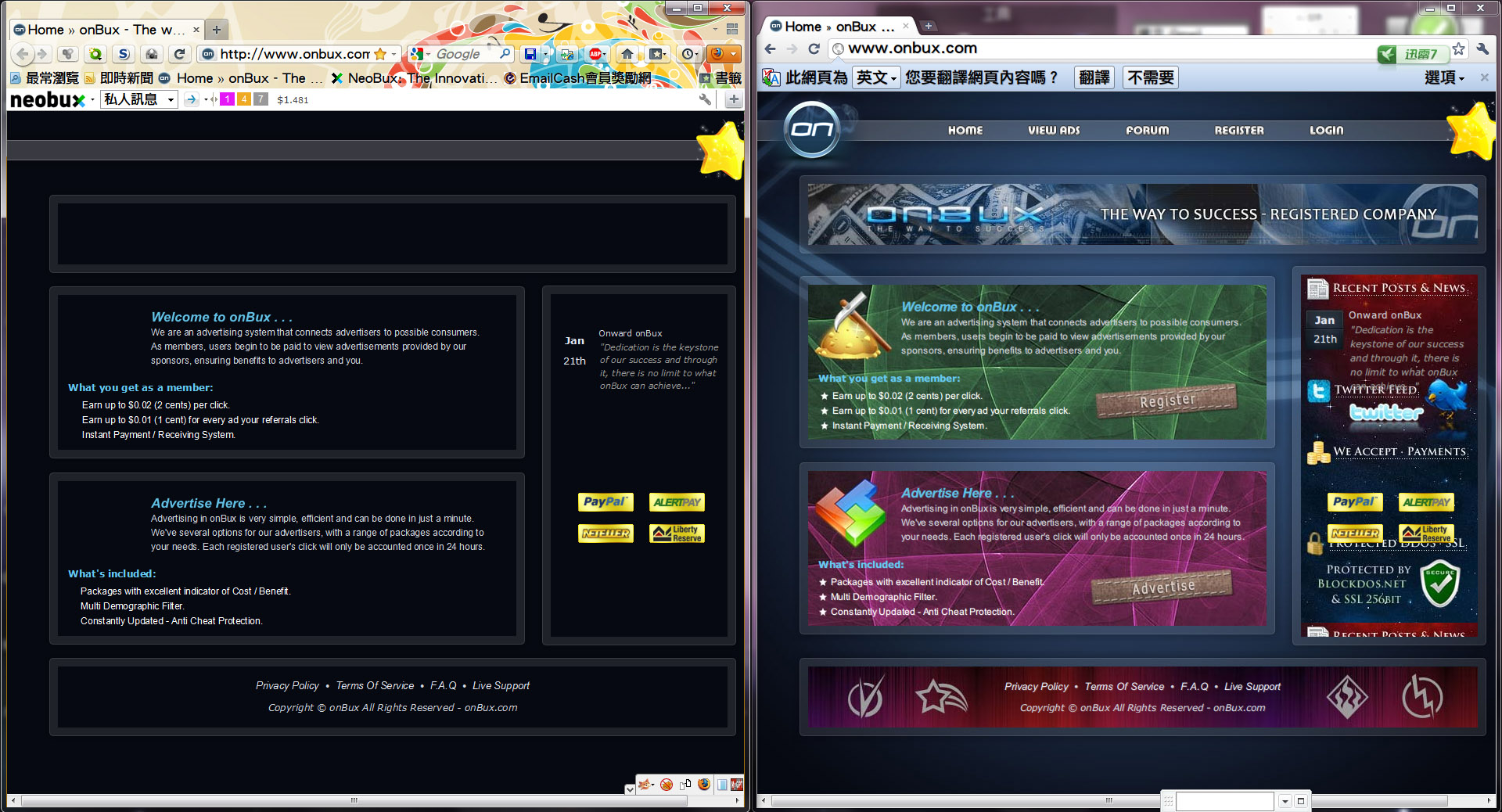Close the Chrome translate bar
Screen dimensions: 1502x812
pyautogui.click(x=1484, y=77)
